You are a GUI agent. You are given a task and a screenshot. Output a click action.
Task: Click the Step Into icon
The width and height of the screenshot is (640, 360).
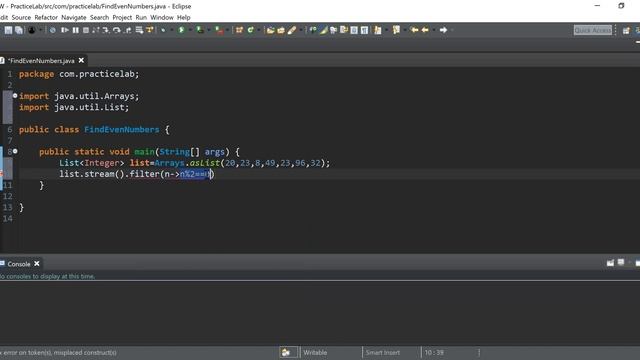pyautogui.click(x=106, y=30)
